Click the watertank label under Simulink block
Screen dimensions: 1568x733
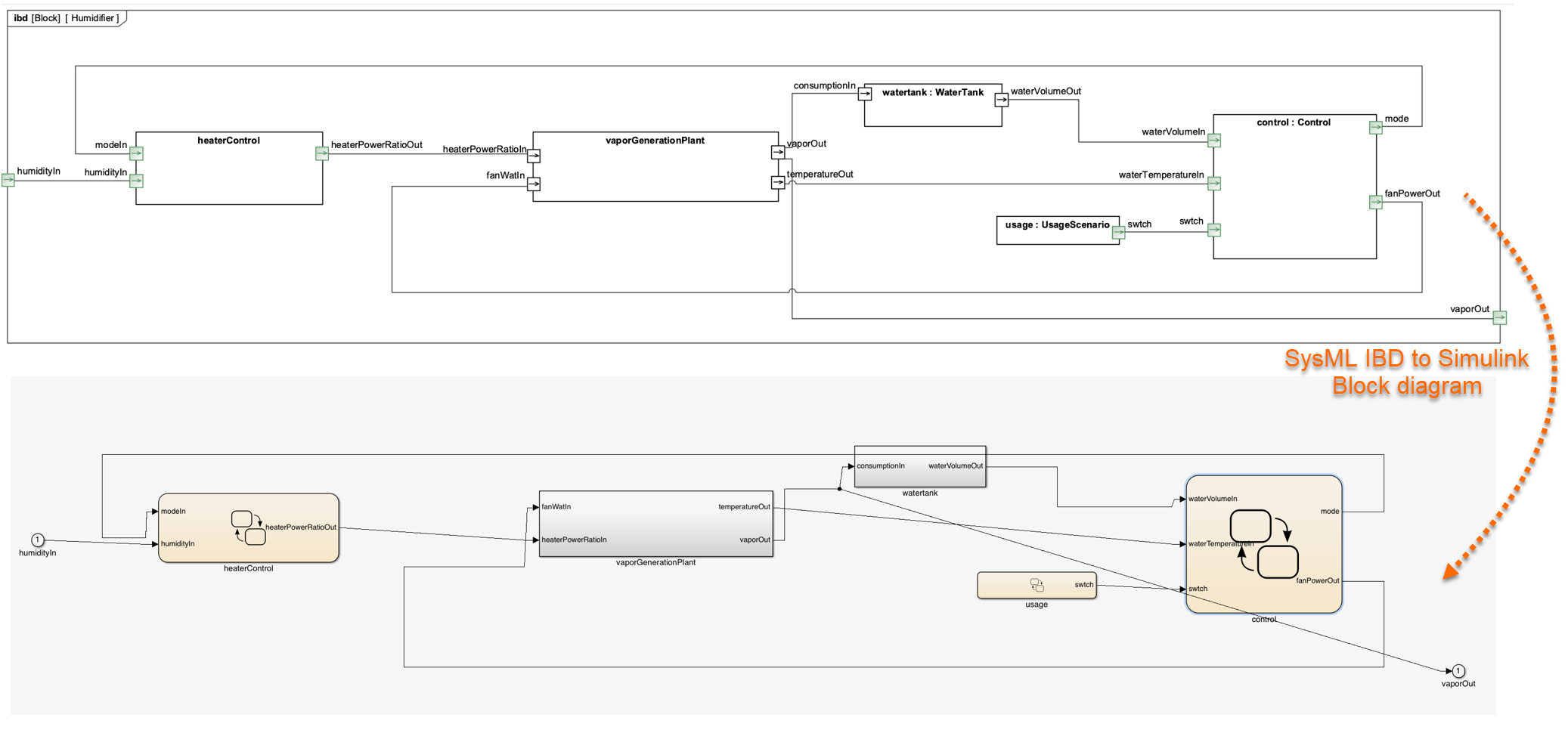(x=920, y=493)
